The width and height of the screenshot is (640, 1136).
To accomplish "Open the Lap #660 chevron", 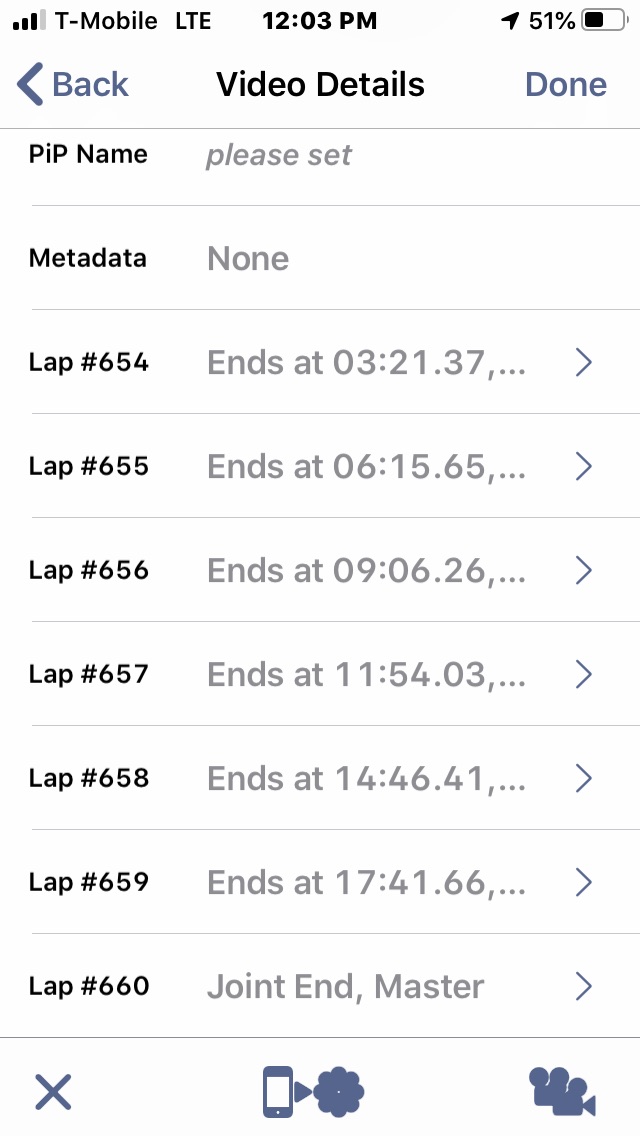I will 584,986.
